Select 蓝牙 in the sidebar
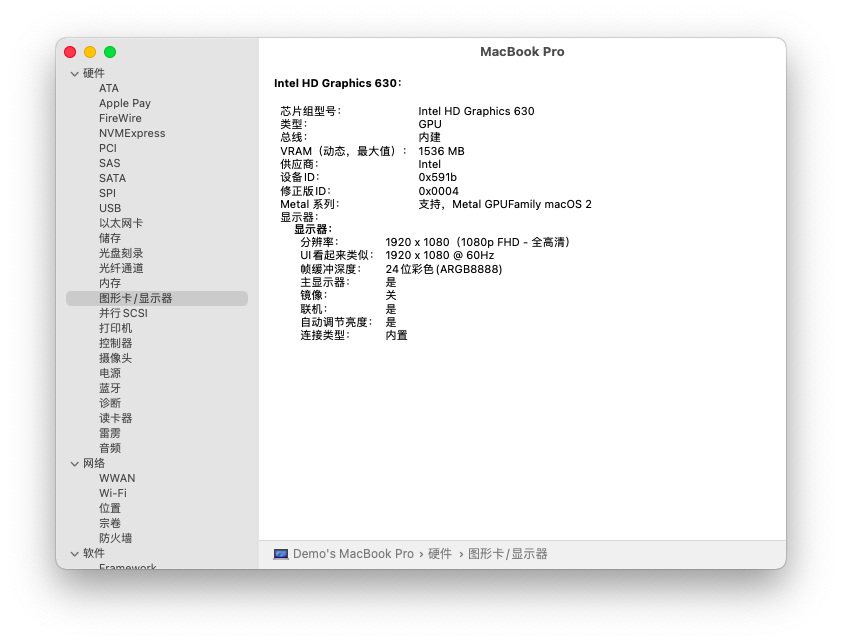Image resolution: width=842 pixels, height=643 pixels. click(110, 388)
